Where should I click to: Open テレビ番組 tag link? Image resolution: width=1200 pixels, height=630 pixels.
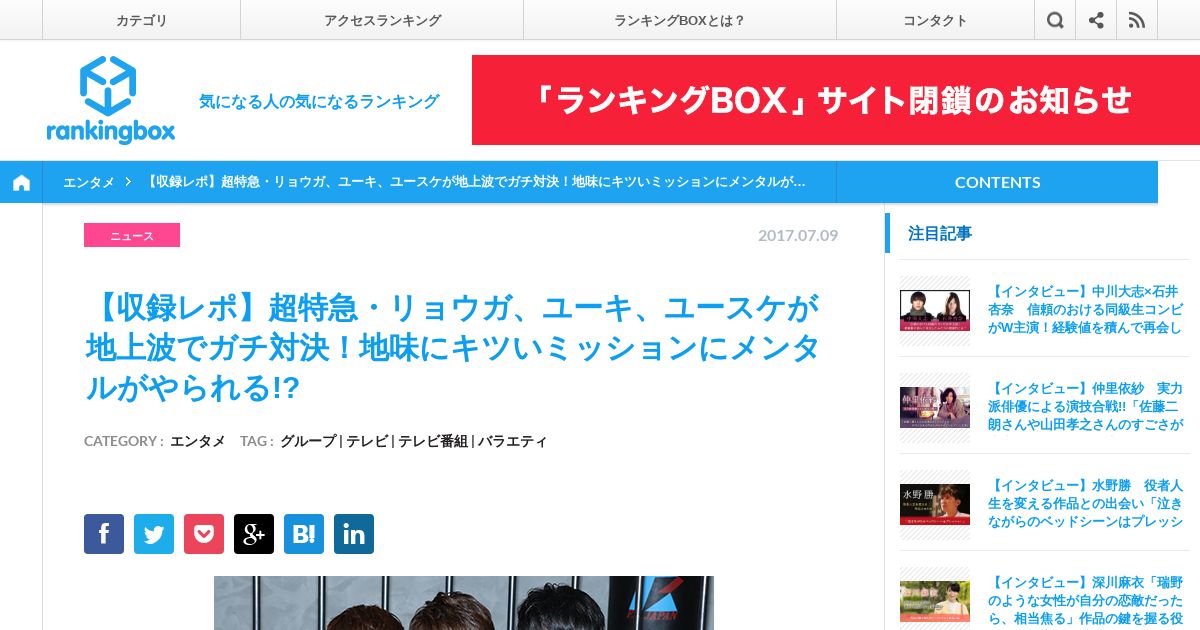pos(433,441)
